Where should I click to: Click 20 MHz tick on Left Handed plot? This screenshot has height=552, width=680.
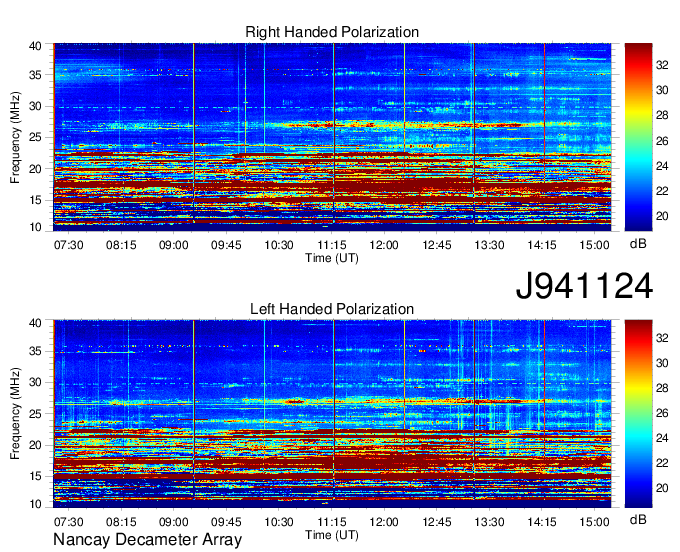35,445
